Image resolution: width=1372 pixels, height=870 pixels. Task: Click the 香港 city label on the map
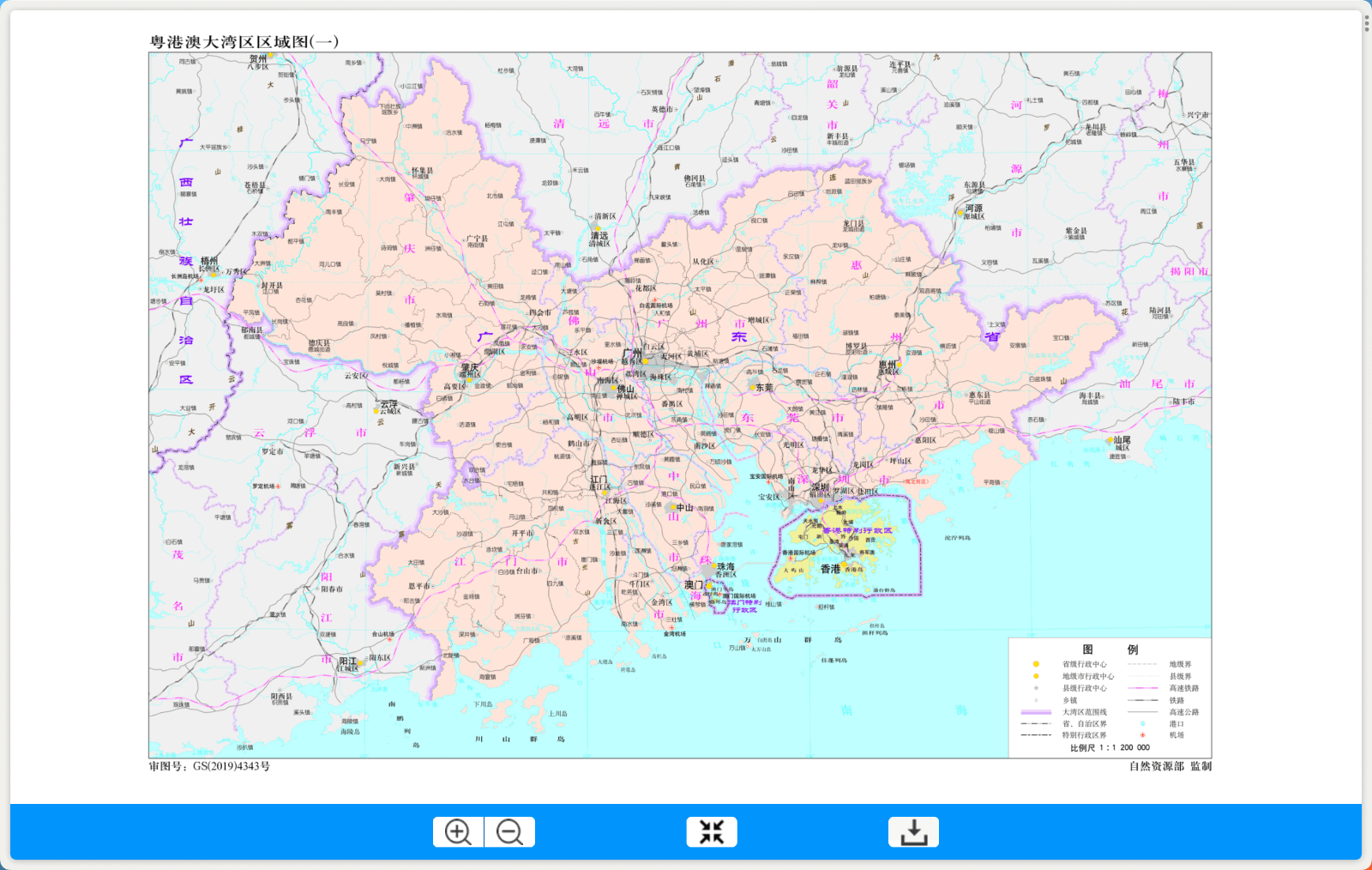[830, 569]
